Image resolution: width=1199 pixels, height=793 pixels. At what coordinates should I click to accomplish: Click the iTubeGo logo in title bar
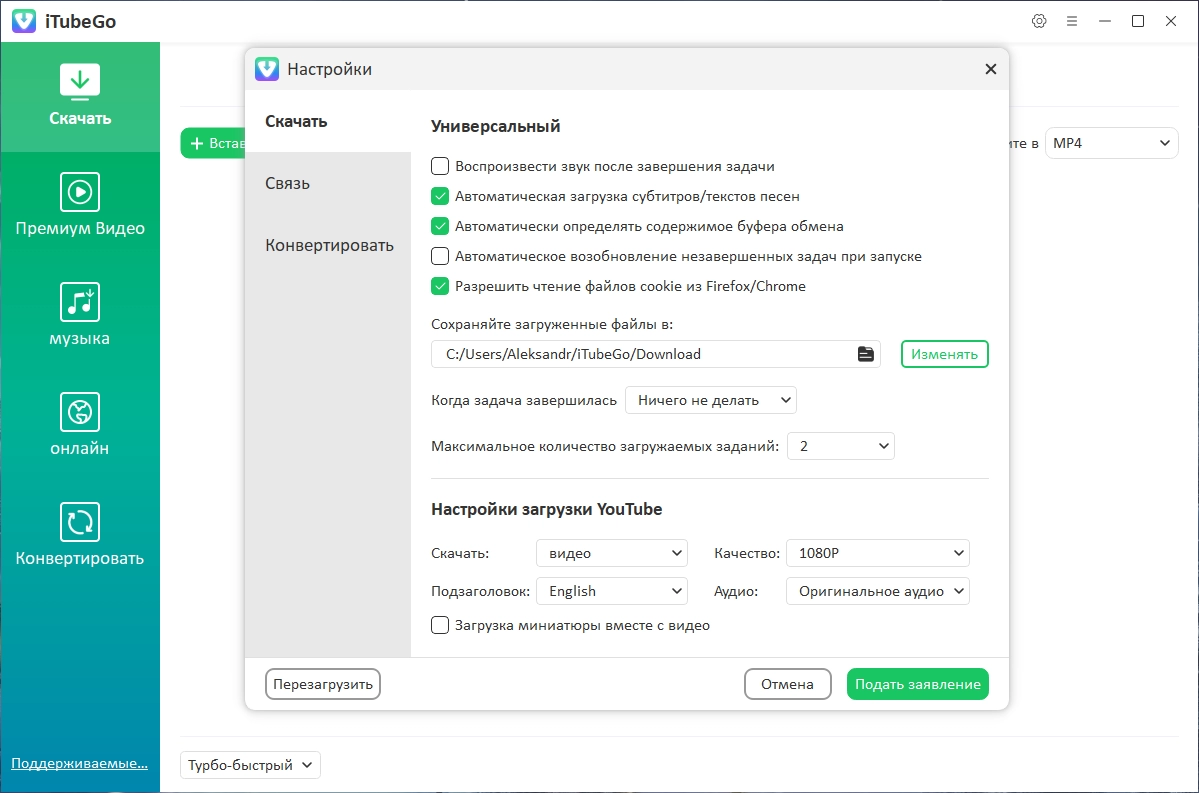click(24, 21)
